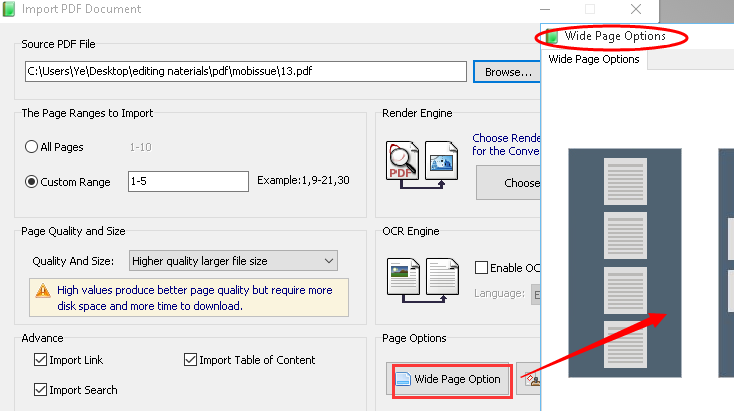This screenshot has width=734, height=411.
Task: Enable the OCR checkbox
Action: [481, 267]
